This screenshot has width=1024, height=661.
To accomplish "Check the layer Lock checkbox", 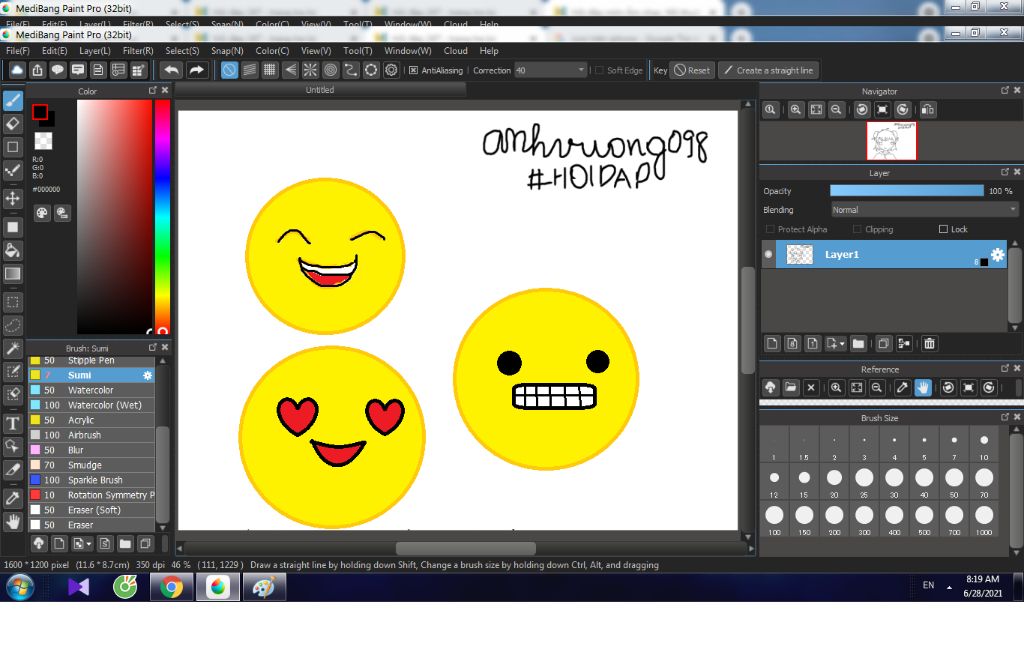I will tap(943, 229).
